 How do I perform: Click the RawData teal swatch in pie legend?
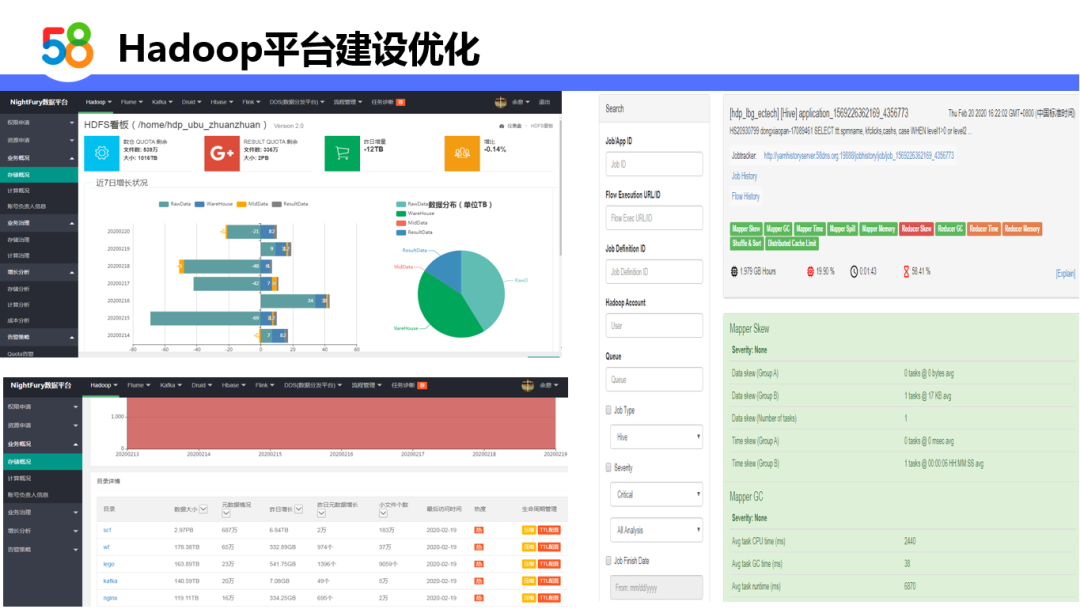click(x=401, y=205)
